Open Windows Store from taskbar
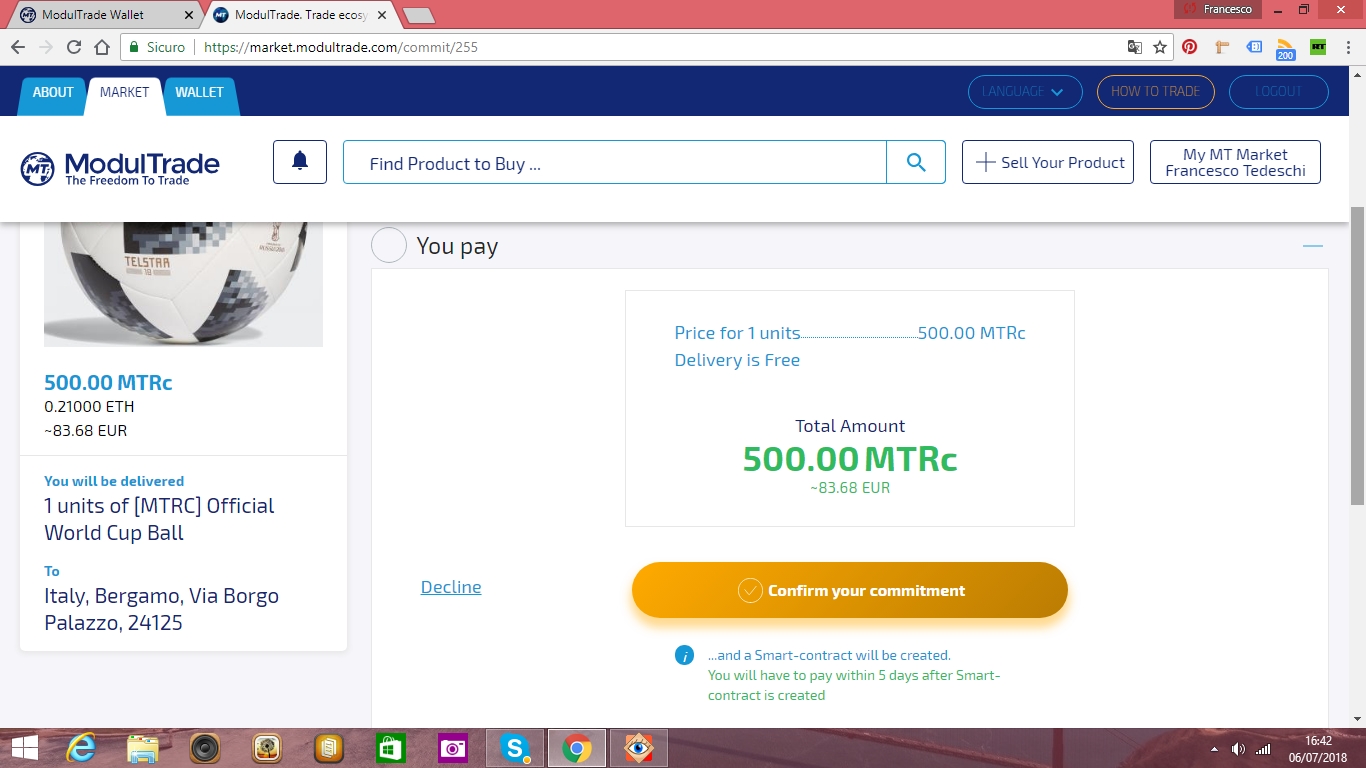 (x=391, y=748)
